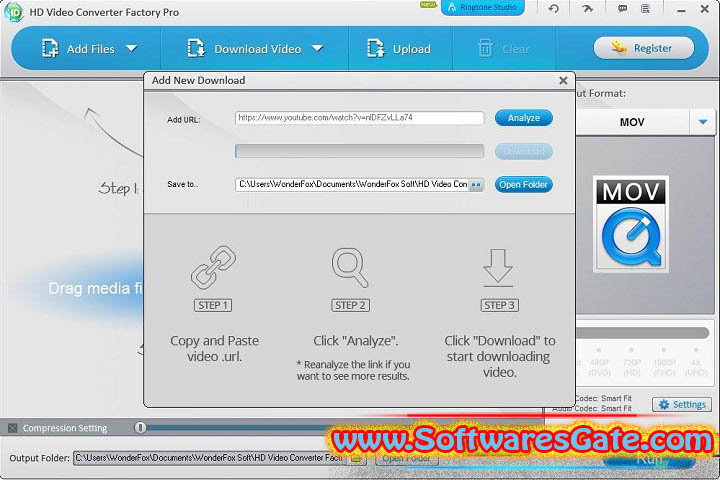Close the Add New Download dialog
Image resolution: width=720 pixels, height=480 pixels.
pyautogui.click(x=563, y=81)
